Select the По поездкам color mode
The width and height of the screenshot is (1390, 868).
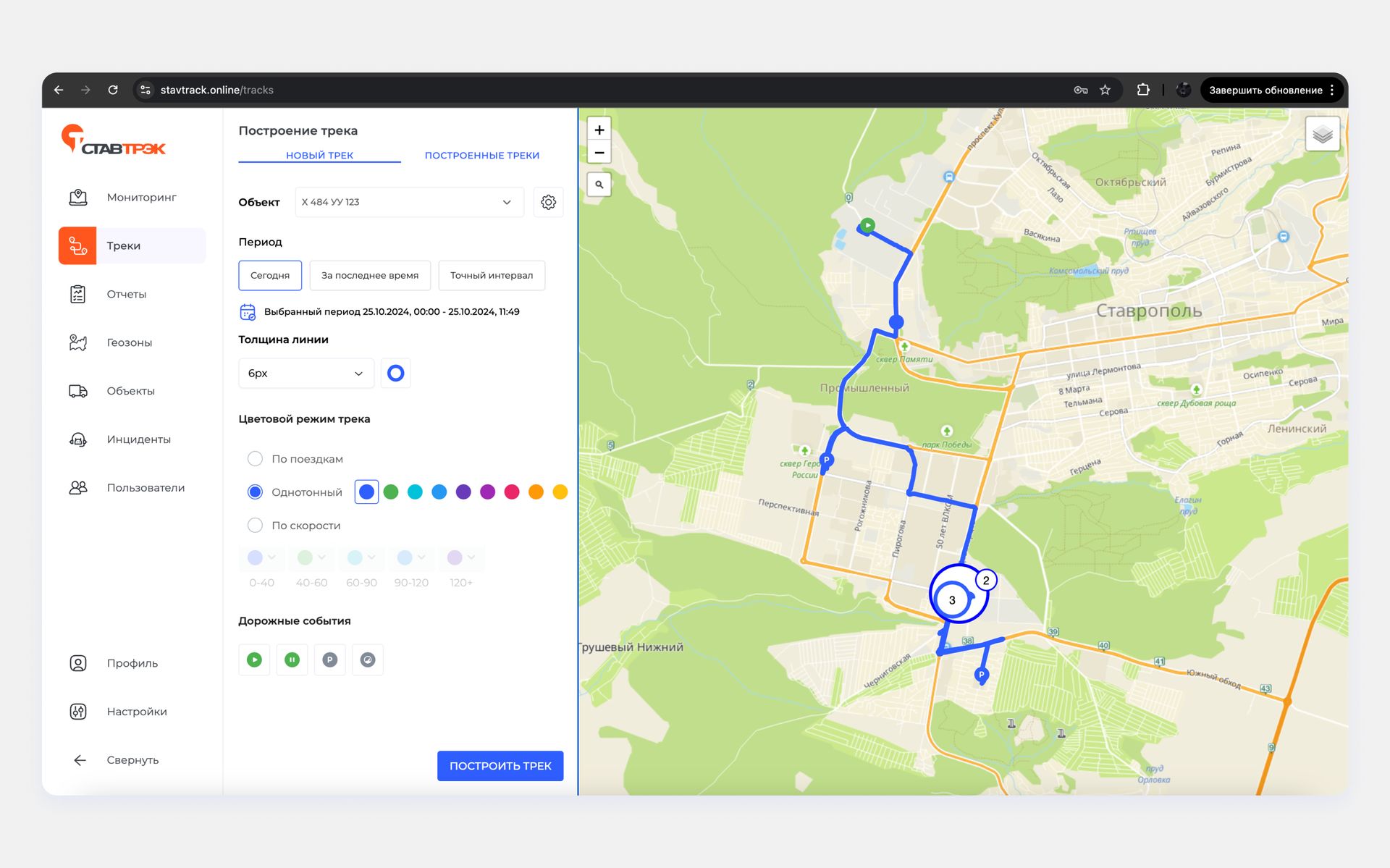(x=255, y=459)
